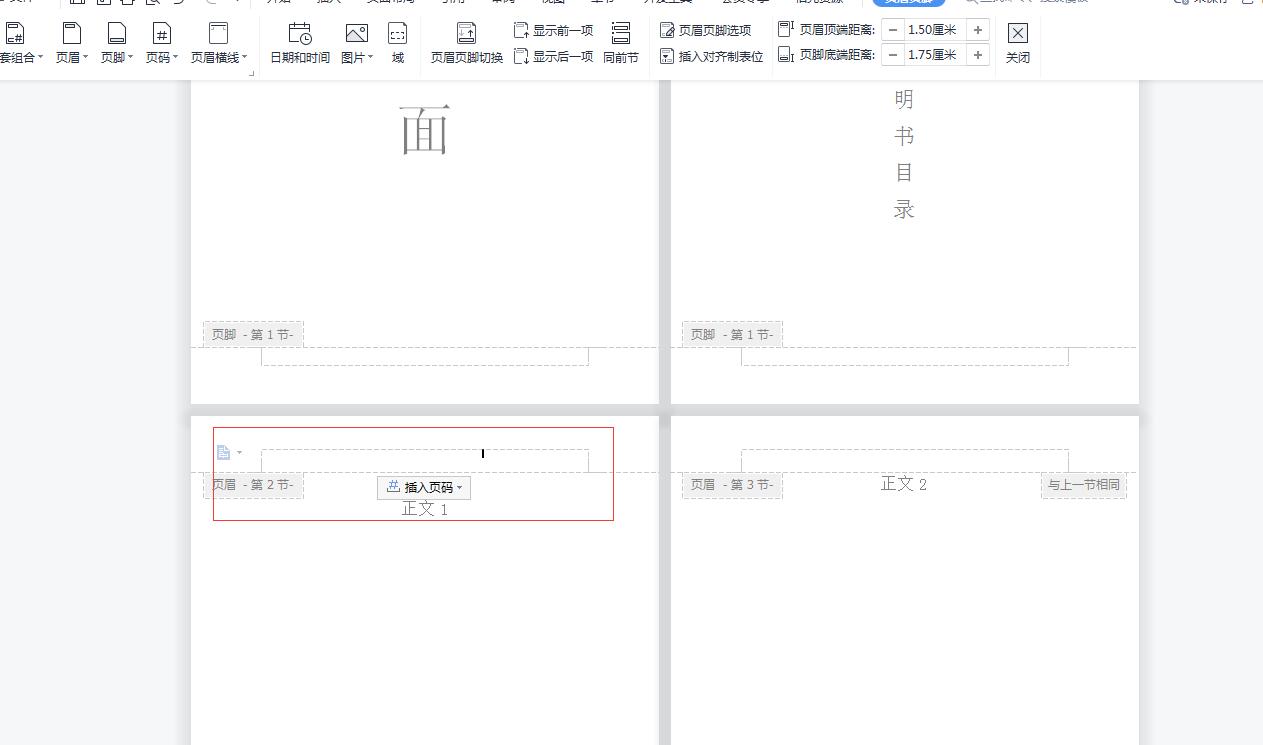Open 页眉页脚选项 settings

click(x=710, y=30)
